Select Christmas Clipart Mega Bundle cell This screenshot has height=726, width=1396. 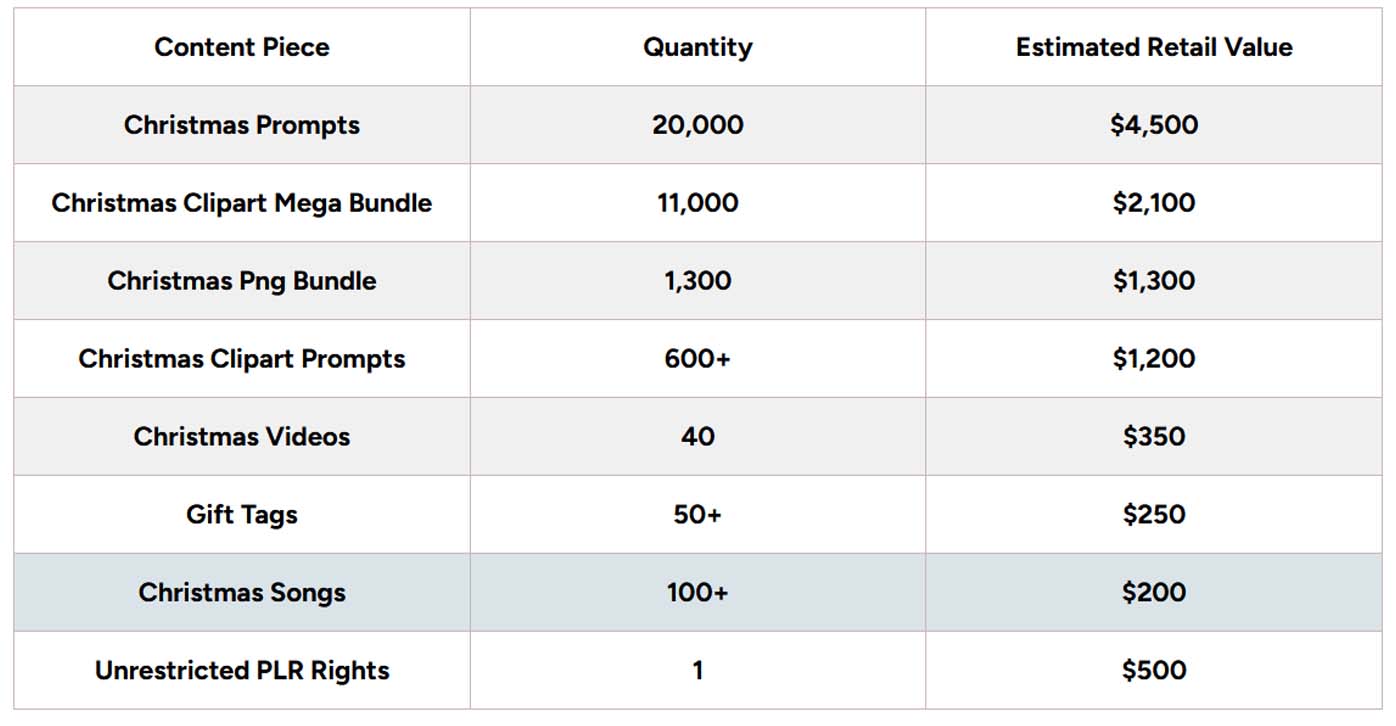(242, 203)
